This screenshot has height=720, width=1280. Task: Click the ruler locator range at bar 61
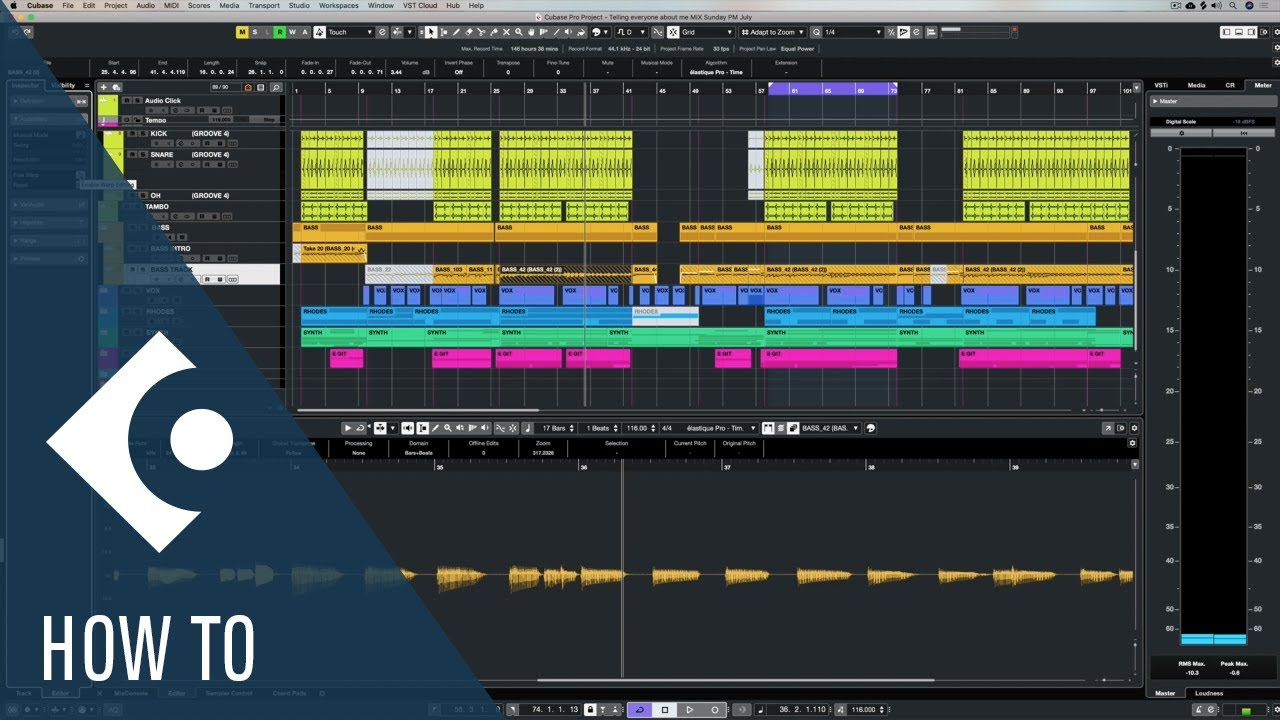pyautogui.click(x=832, y=89)
